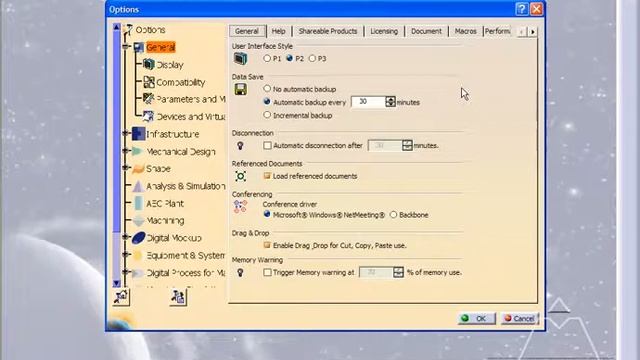Screen dimensions: 640x360
Task: Click the Devices and Virtual Reality icon
Action: click(x=148, y=116)
